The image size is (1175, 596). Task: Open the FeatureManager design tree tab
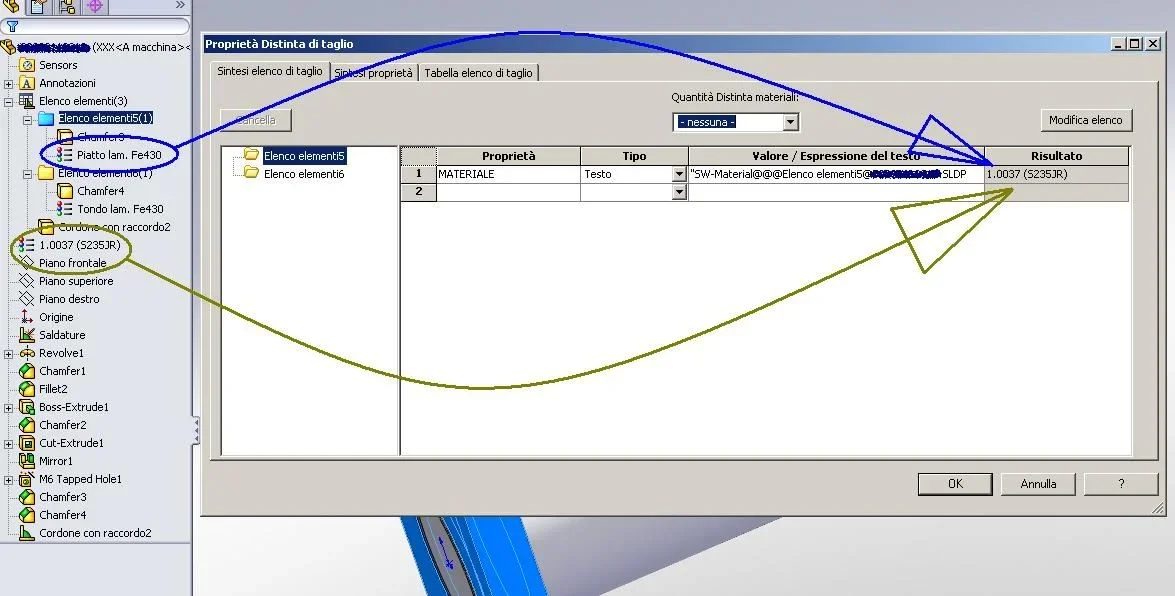point(11,6)
